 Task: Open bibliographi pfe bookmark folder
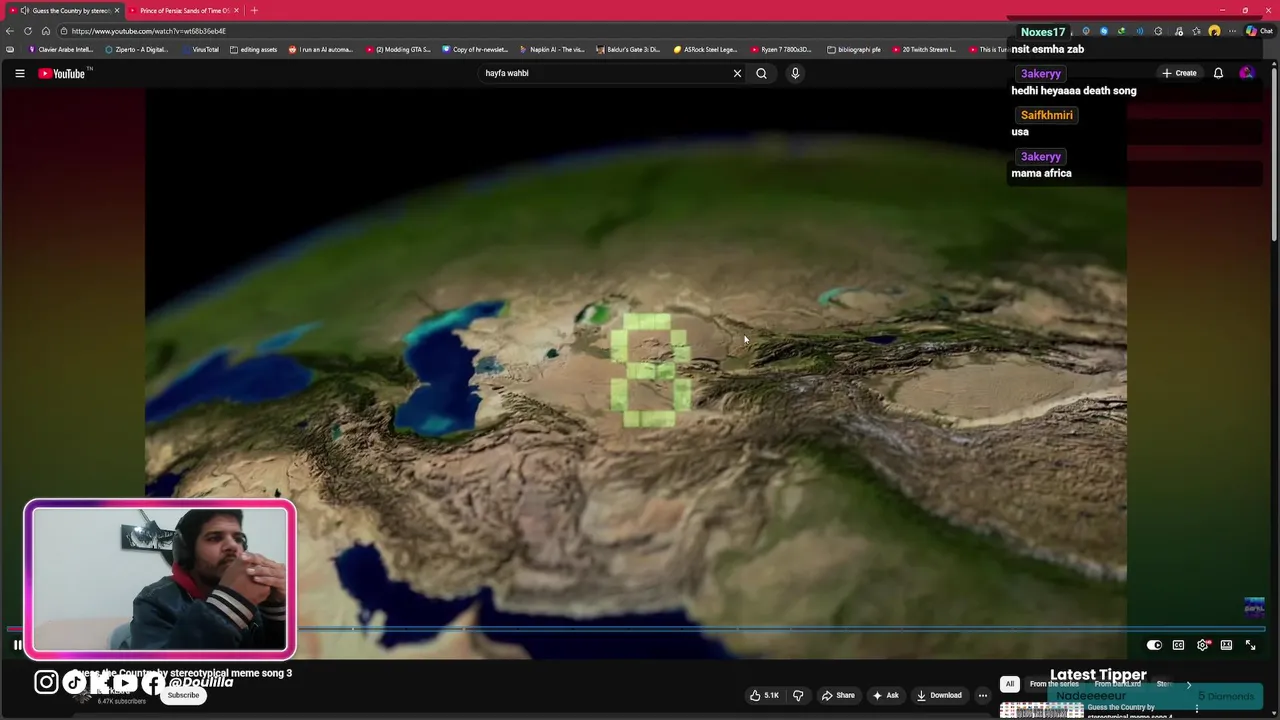pyautogui.click(x=854, y=49)
